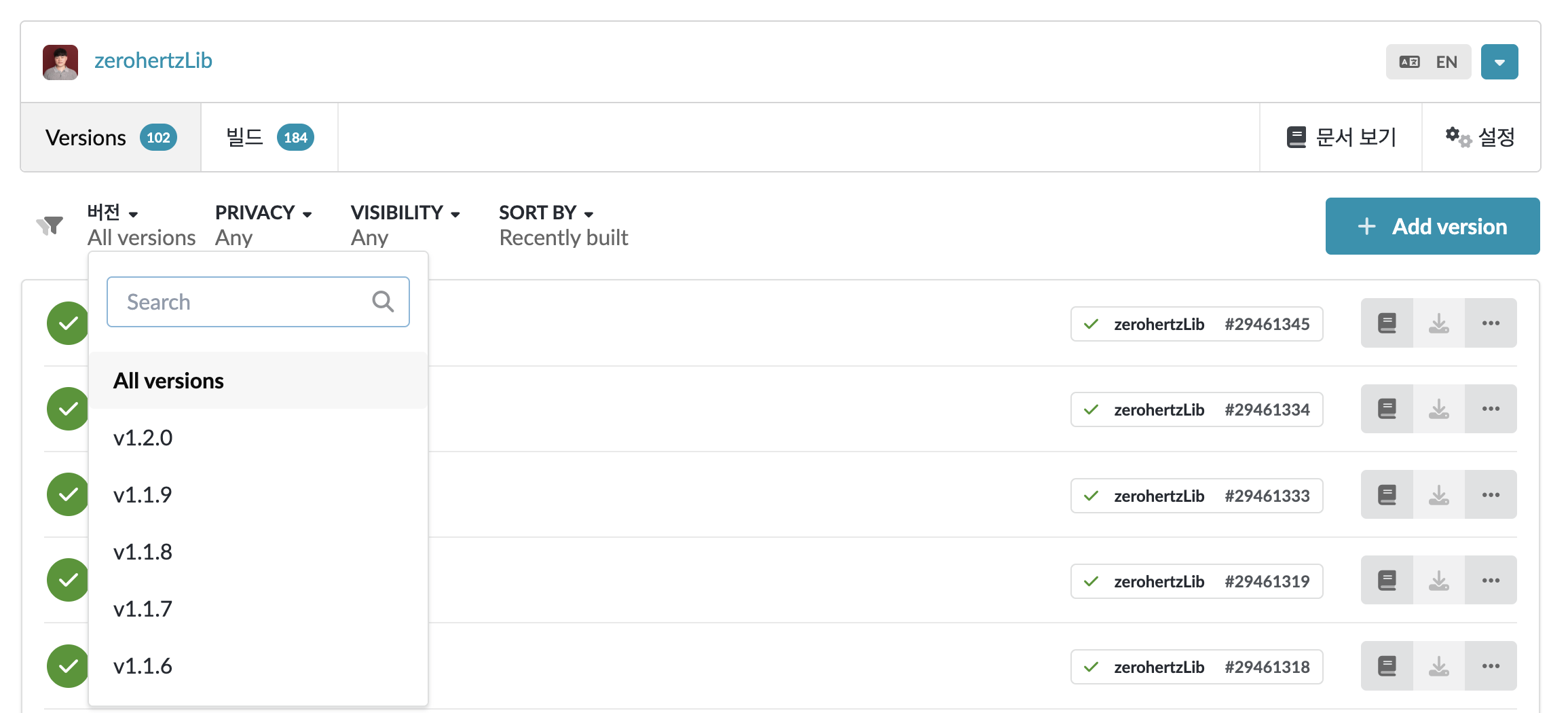Click the filter funnel icon
The image size is (1568, 713).
tap(50, 225)
